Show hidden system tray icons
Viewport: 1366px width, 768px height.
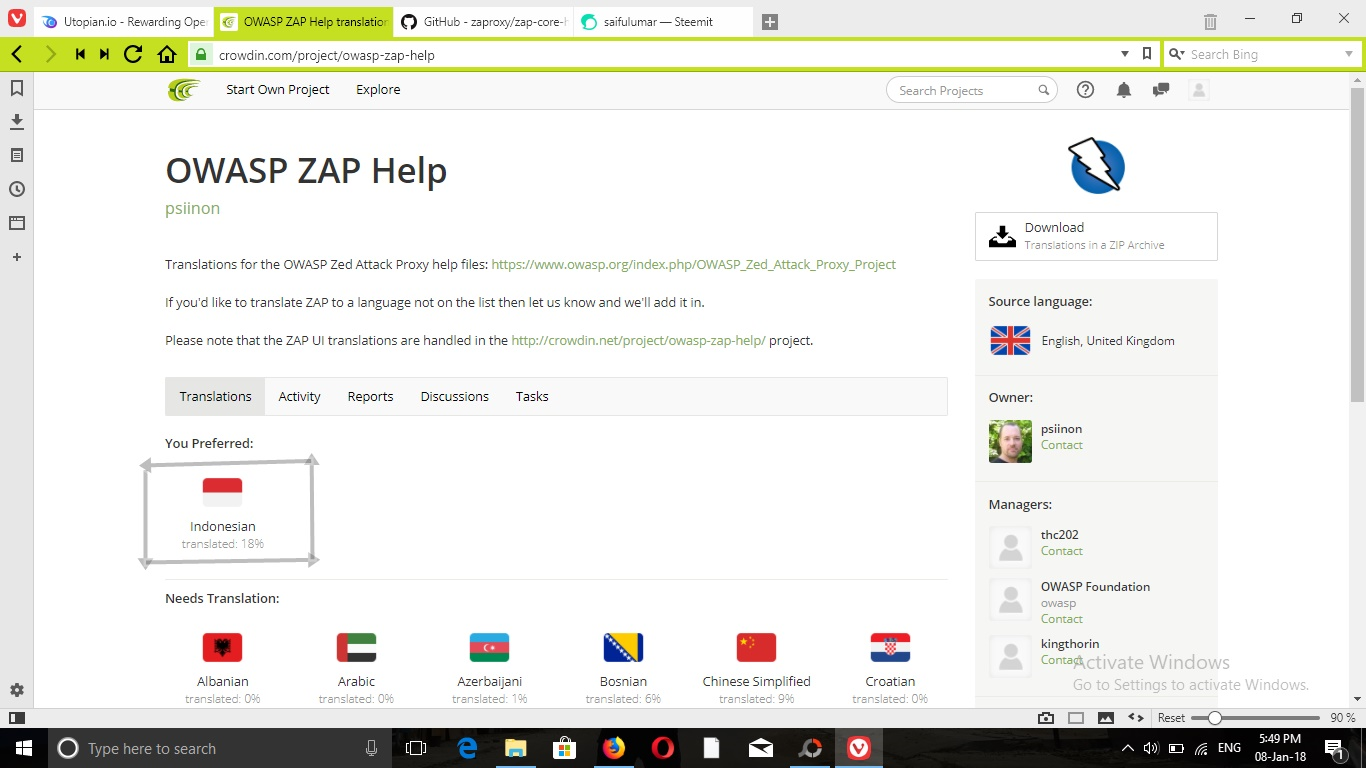coord(1129,748)
